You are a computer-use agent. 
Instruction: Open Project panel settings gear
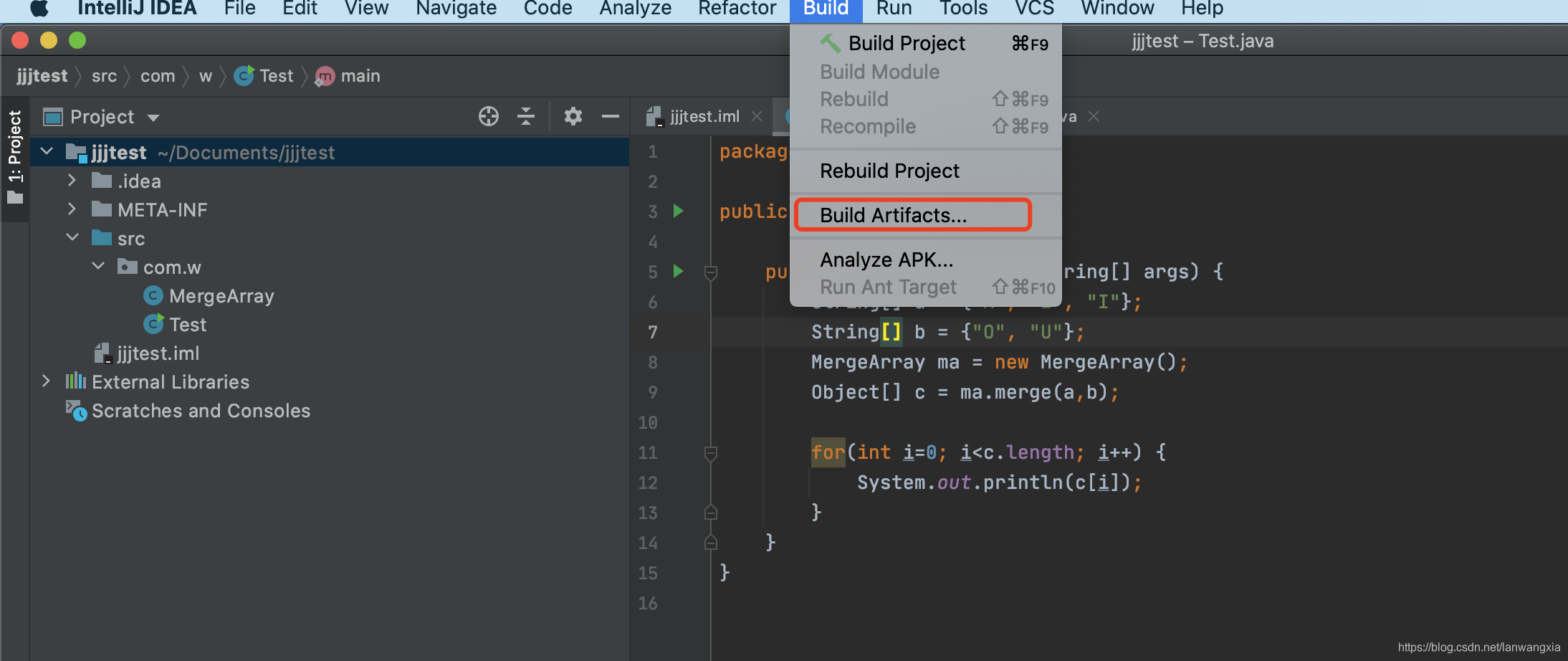(x=573, y=116)
